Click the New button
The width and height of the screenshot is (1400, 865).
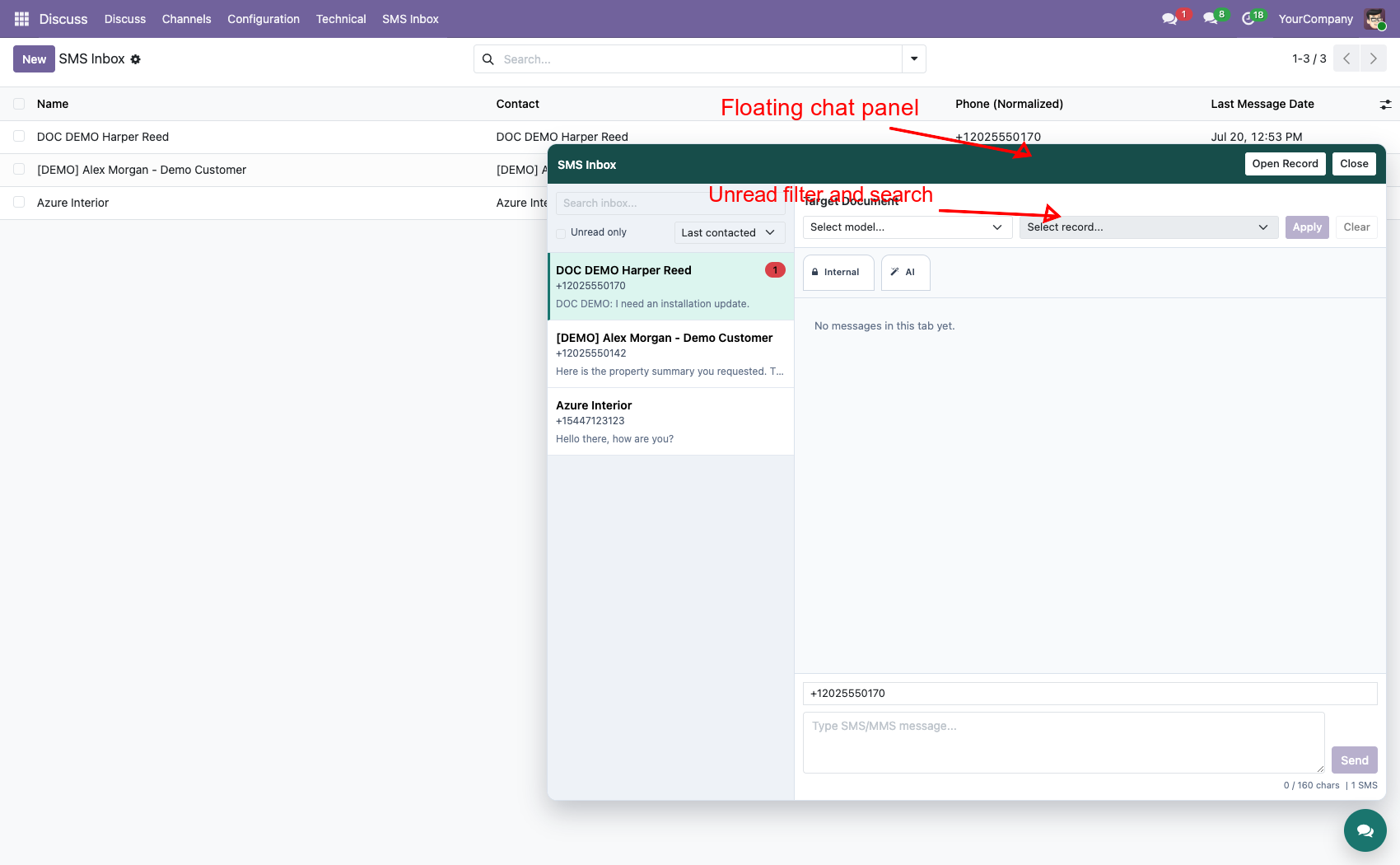point(34,59)
